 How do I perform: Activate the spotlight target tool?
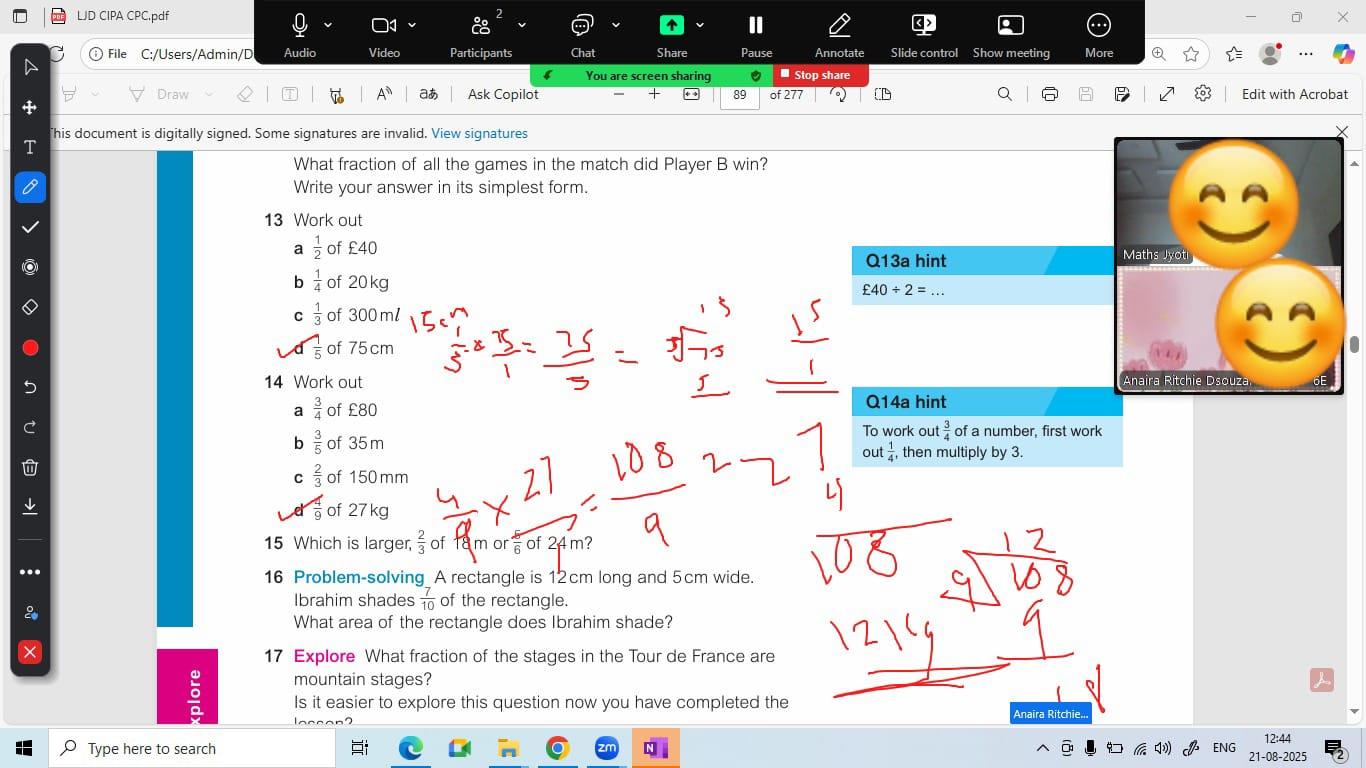click(30, 267)
